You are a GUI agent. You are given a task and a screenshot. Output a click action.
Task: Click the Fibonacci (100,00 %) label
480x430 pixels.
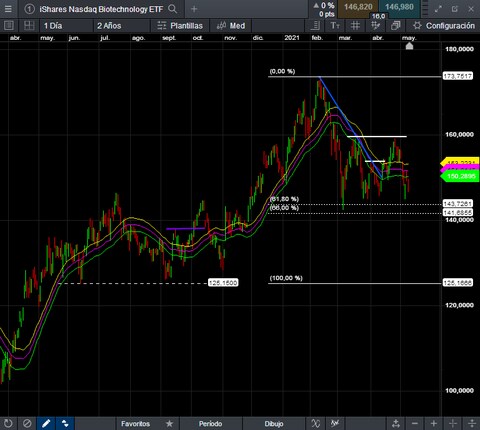[286, 278]
